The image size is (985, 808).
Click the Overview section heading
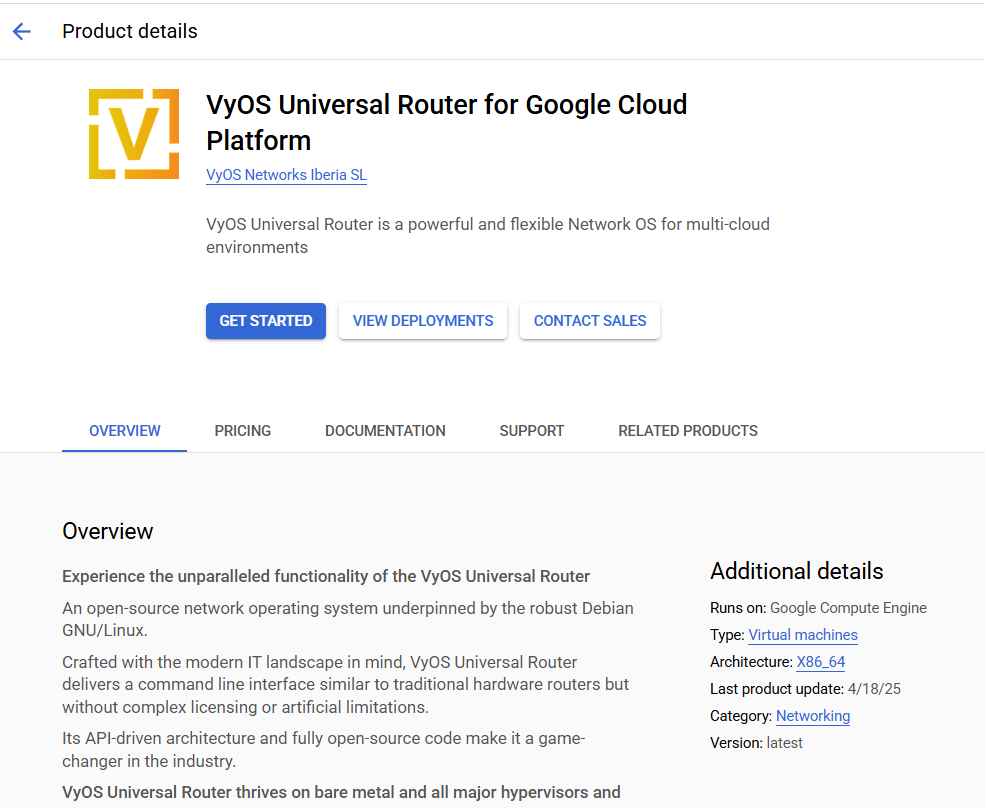(107, 531)
